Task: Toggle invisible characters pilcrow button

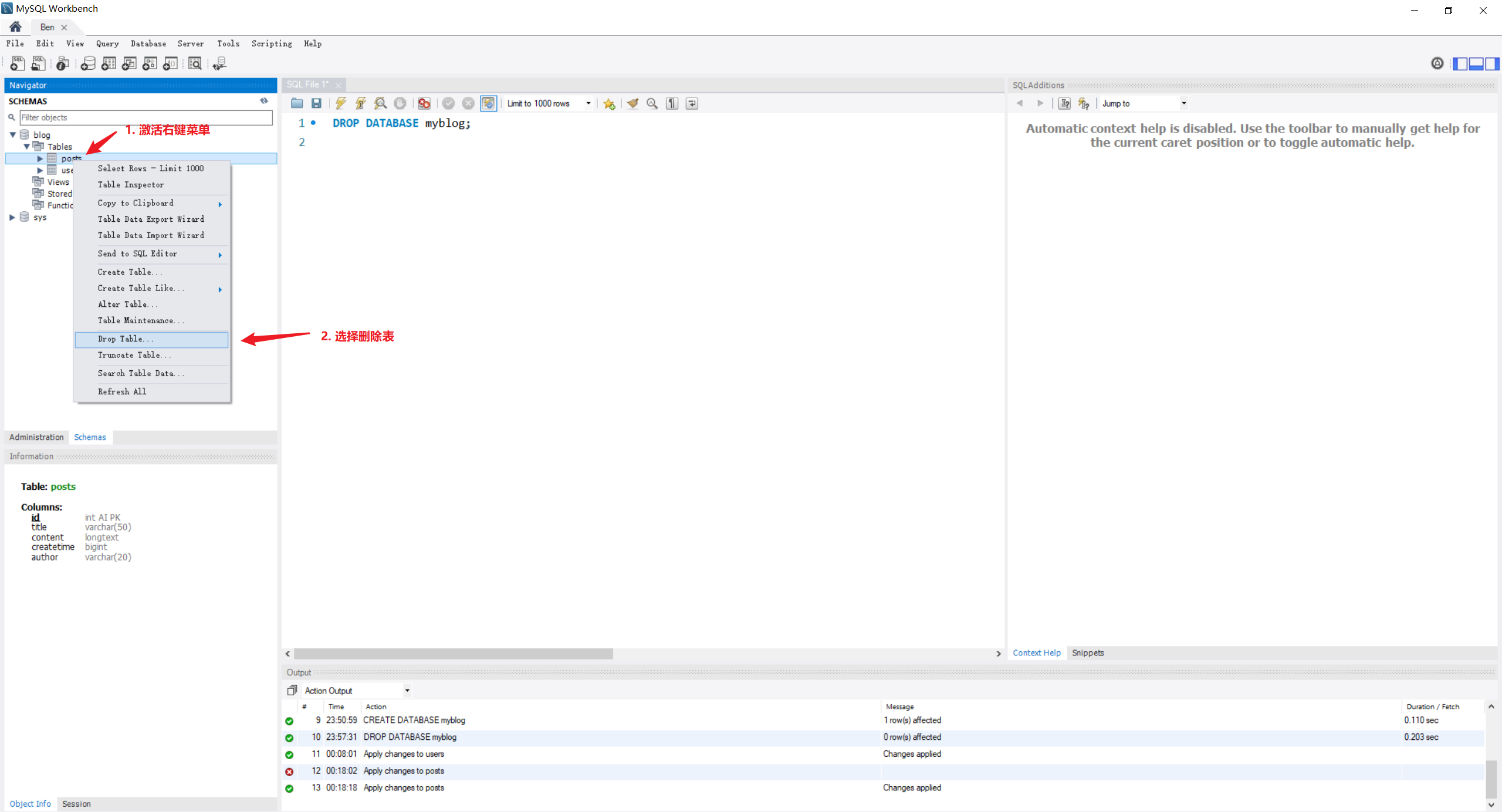Action: (x=672, y=103)
